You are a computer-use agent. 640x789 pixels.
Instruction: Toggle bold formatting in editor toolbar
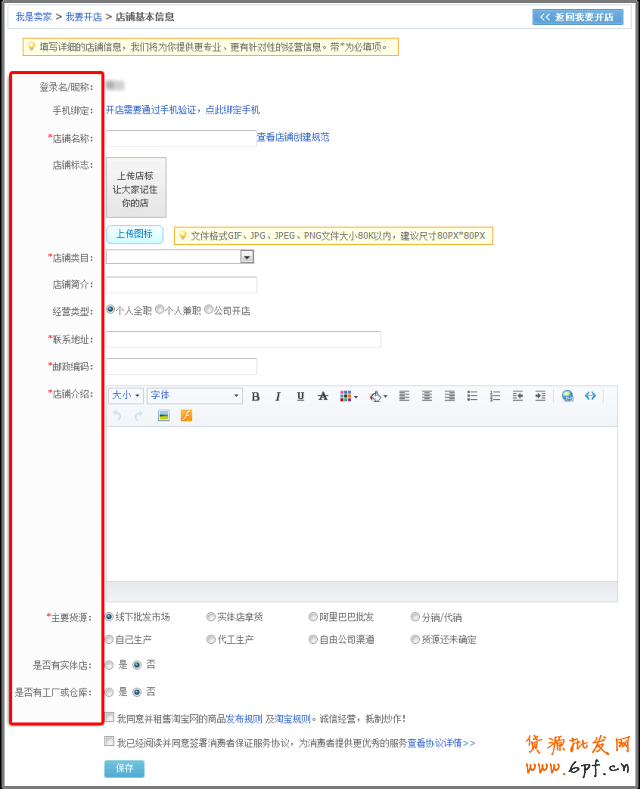[256, 396]
